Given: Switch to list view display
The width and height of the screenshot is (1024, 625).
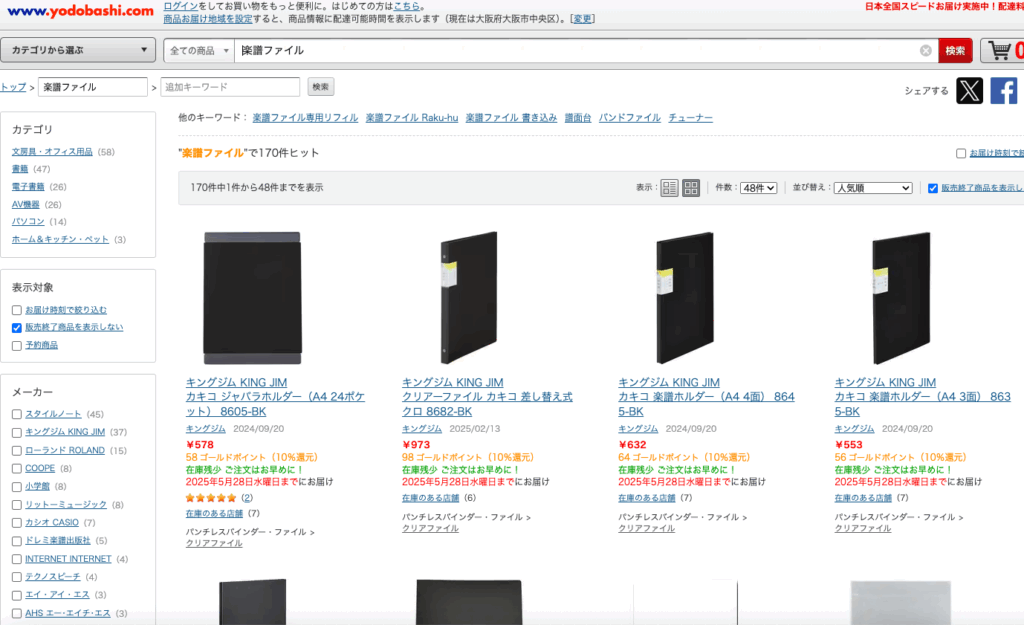Looking at the screenshot, I should tap(669, 188).
